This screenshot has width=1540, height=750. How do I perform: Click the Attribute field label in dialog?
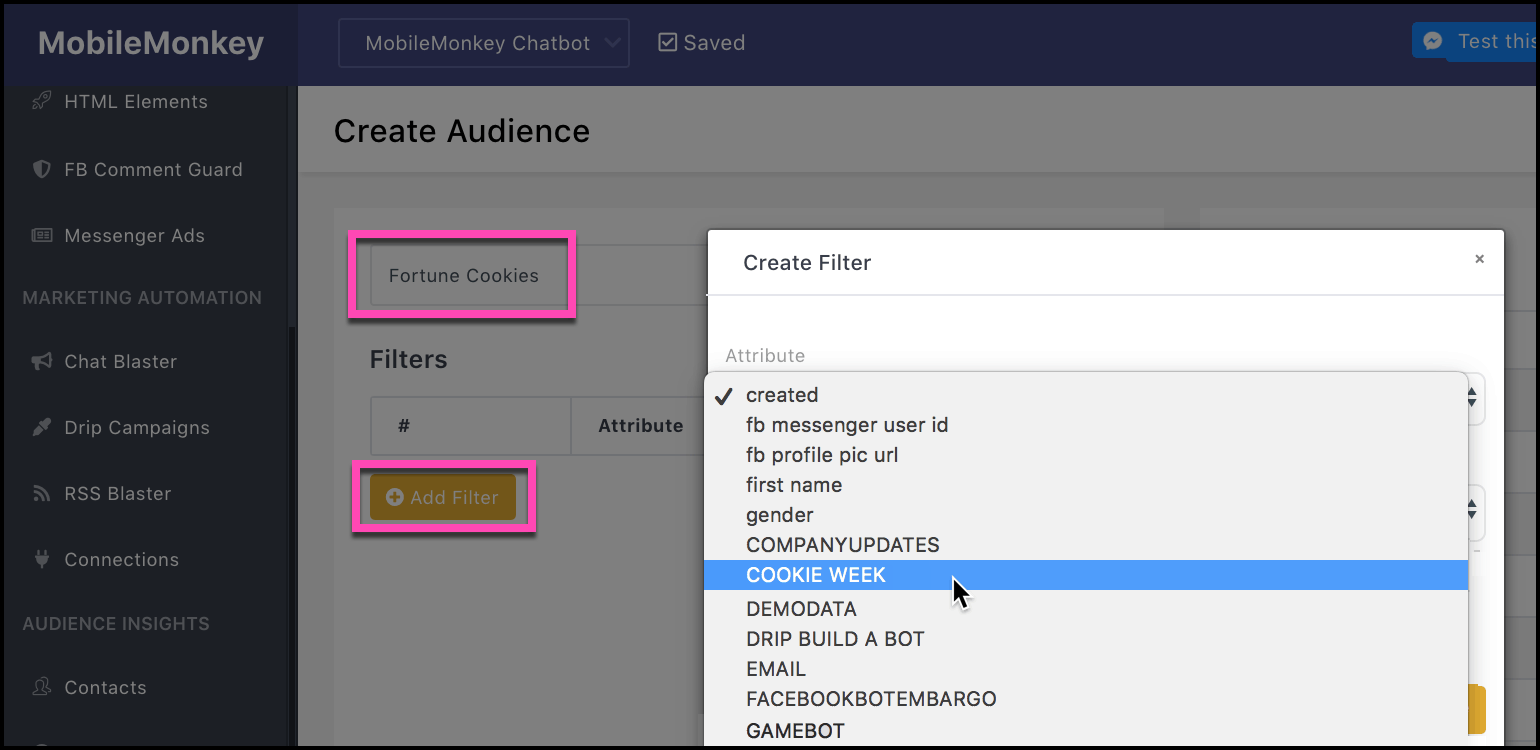click(765, 355)
